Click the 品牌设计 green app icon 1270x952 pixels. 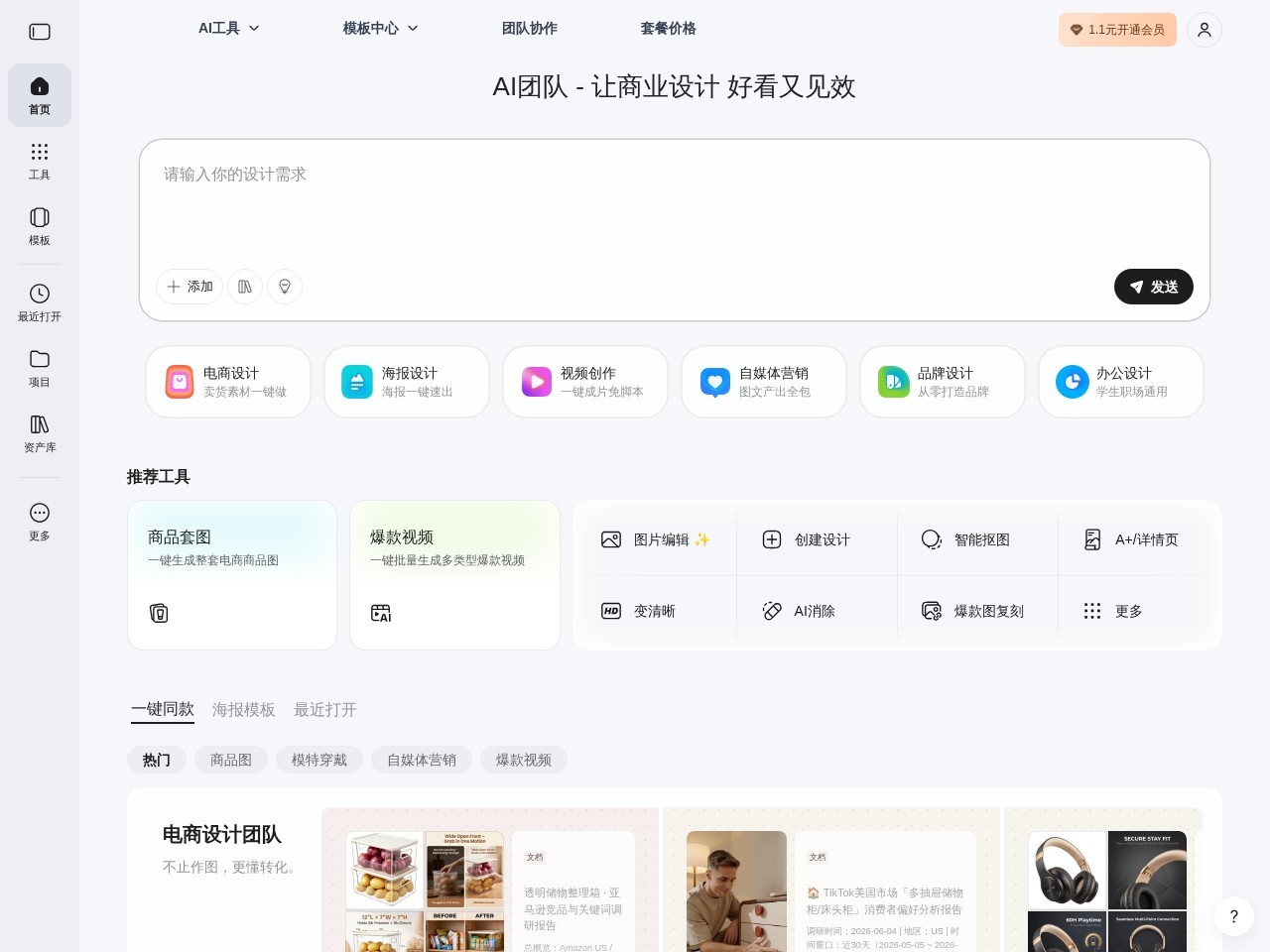point(894,382)
